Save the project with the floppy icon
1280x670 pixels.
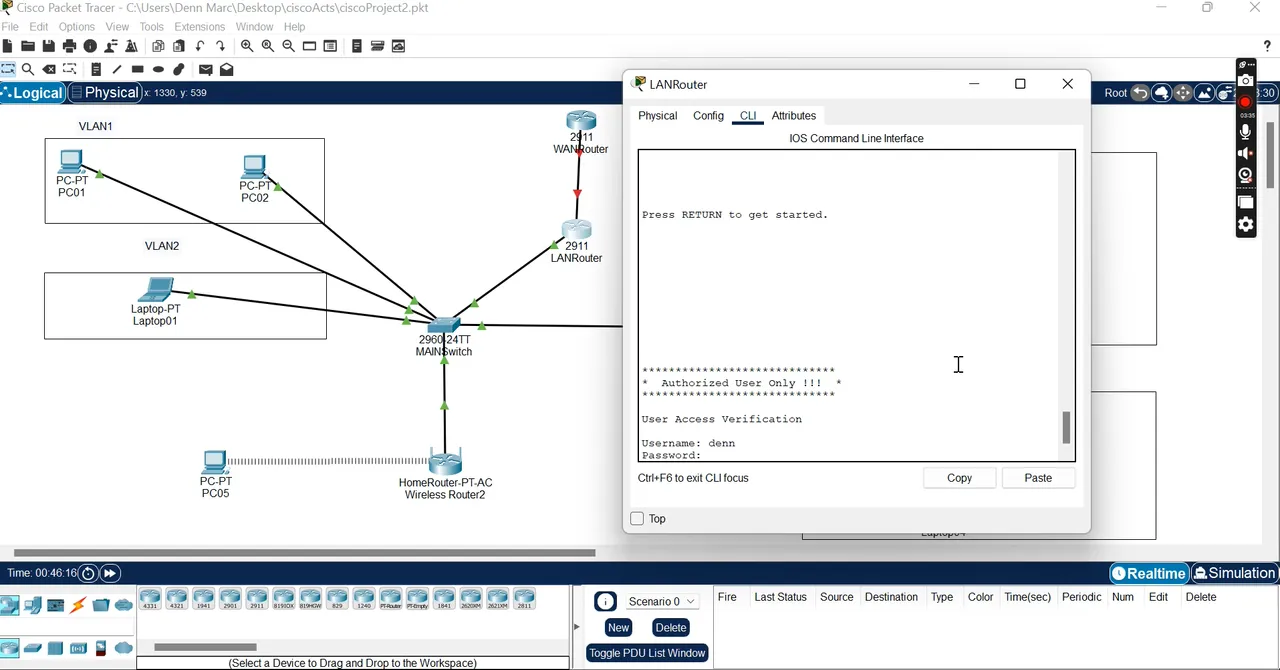click(49, 46)
